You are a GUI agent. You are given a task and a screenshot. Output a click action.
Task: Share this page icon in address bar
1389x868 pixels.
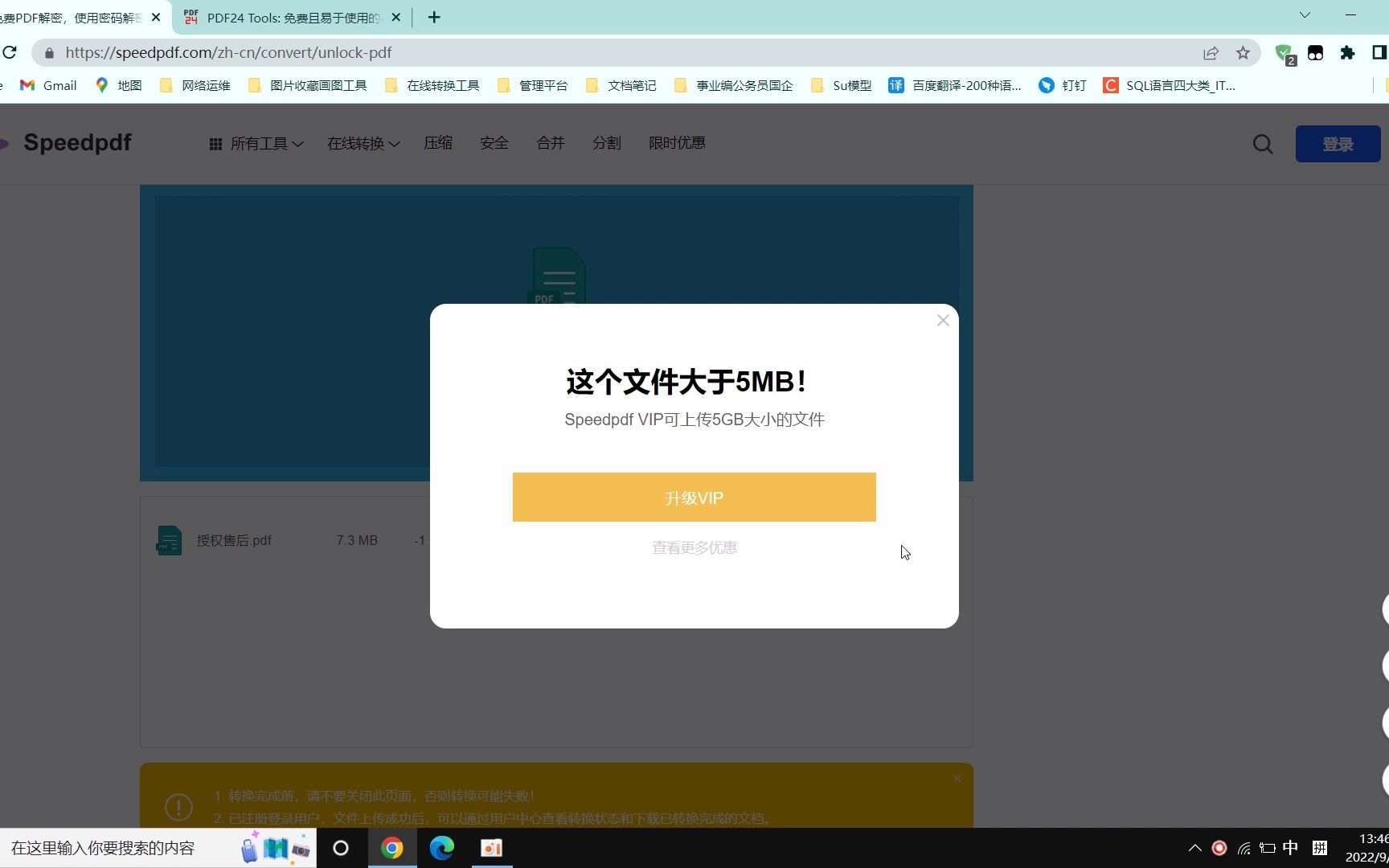point(1211,53)
